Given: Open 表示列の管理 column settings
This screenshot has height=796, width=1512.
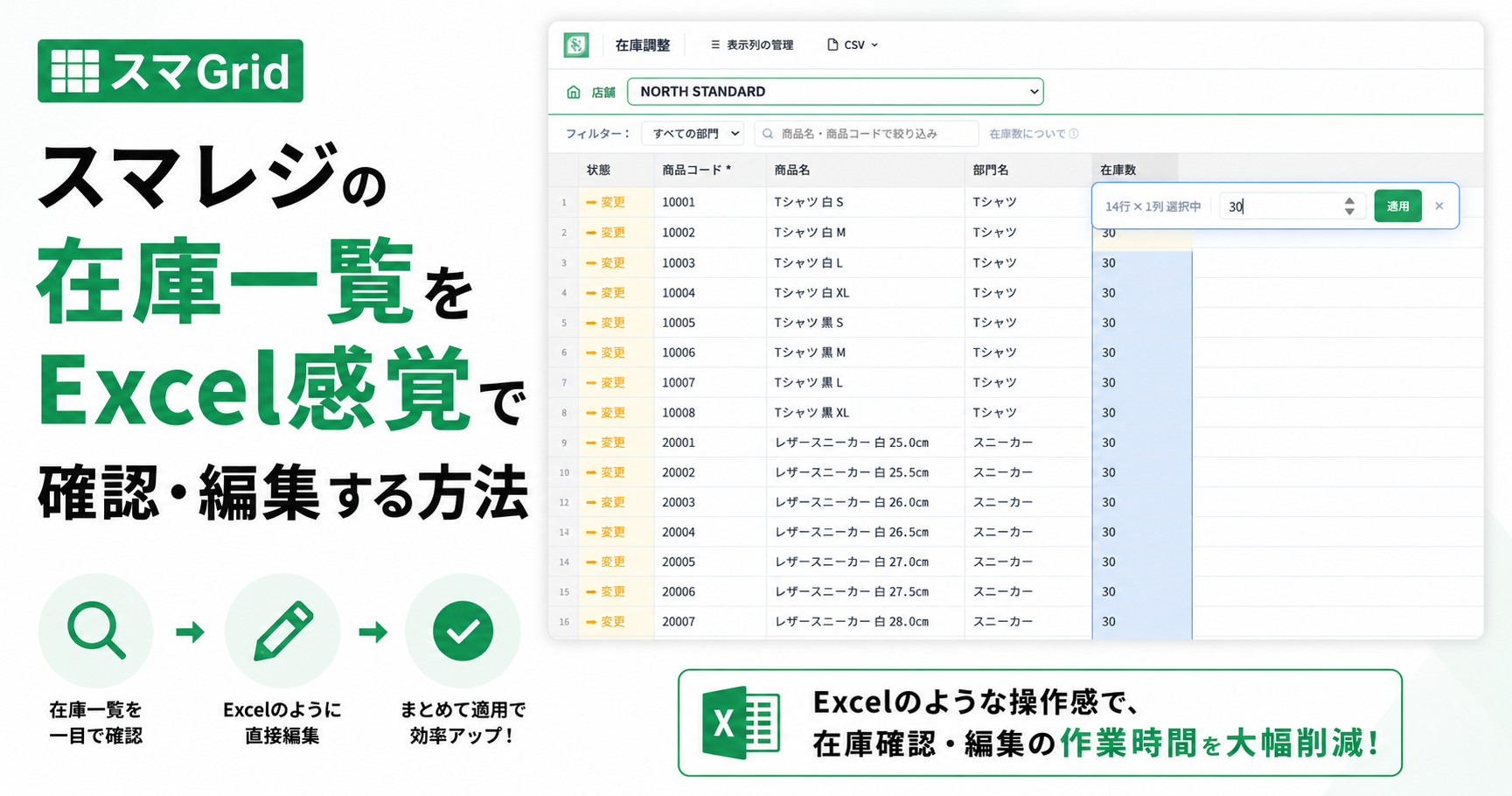Looking at the screenshot, I should 752,45.
